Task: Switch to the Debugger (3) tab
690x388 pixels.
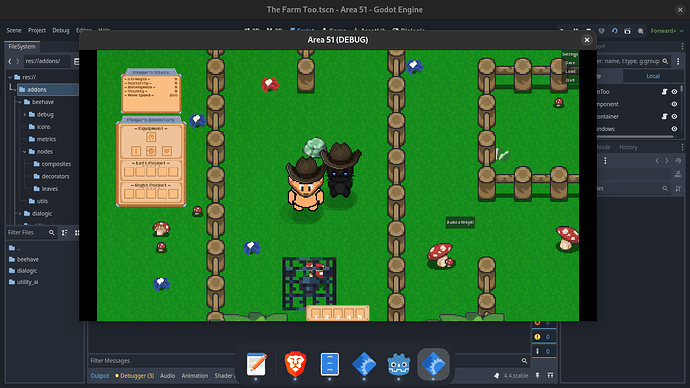Action: click(135, 376)
